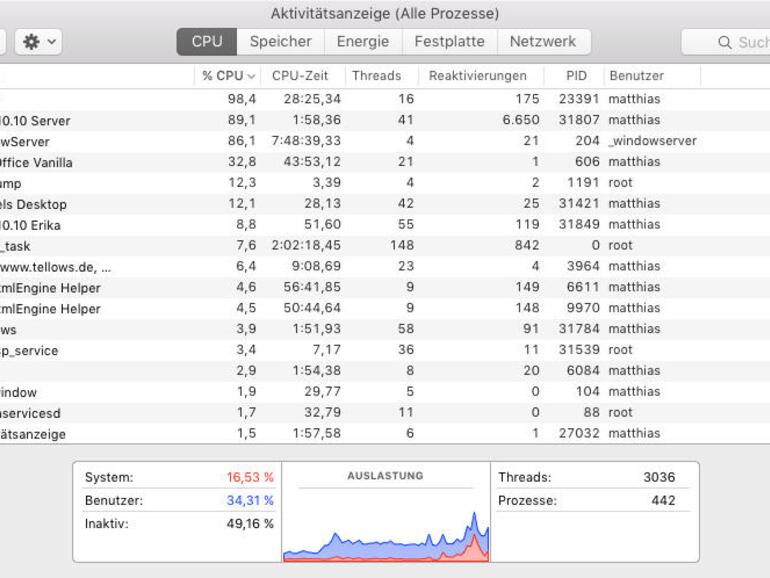
Task: Sort by the CPU-Zeit column header
Action: click(x=299, y=76)
